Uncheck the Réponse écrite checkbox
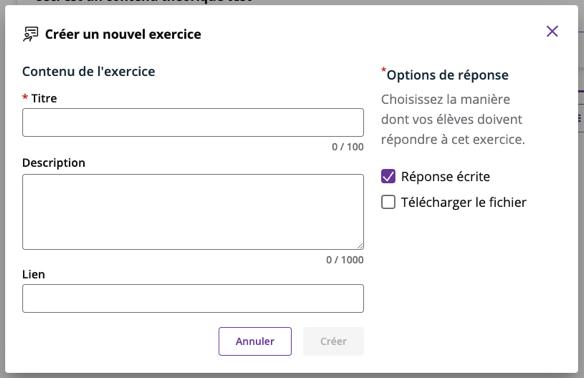The width and height of the screenshot is (584, 378). coord(388,177)
